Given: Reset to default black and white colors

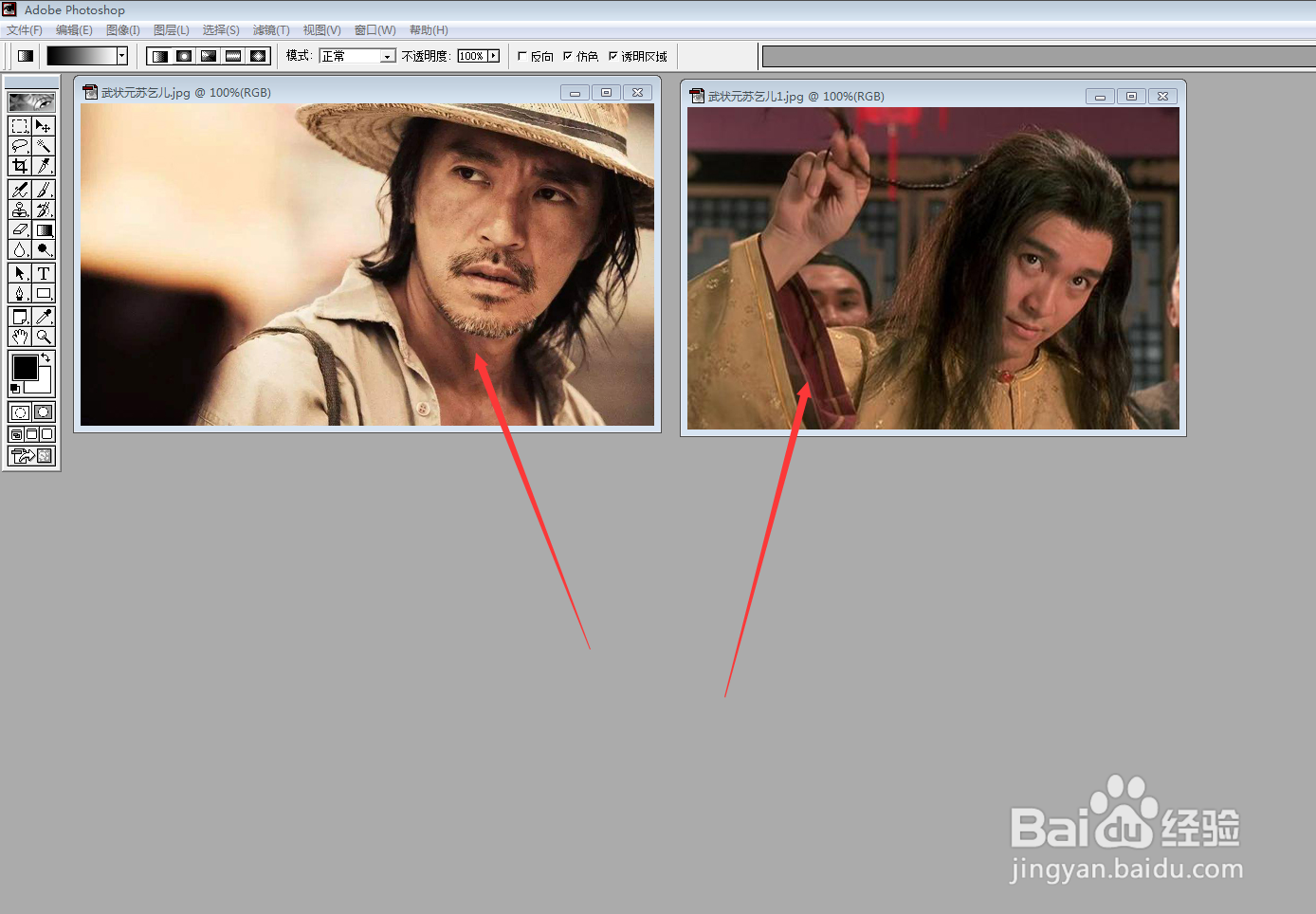Looking at the screenshot, I should point(15,389).
